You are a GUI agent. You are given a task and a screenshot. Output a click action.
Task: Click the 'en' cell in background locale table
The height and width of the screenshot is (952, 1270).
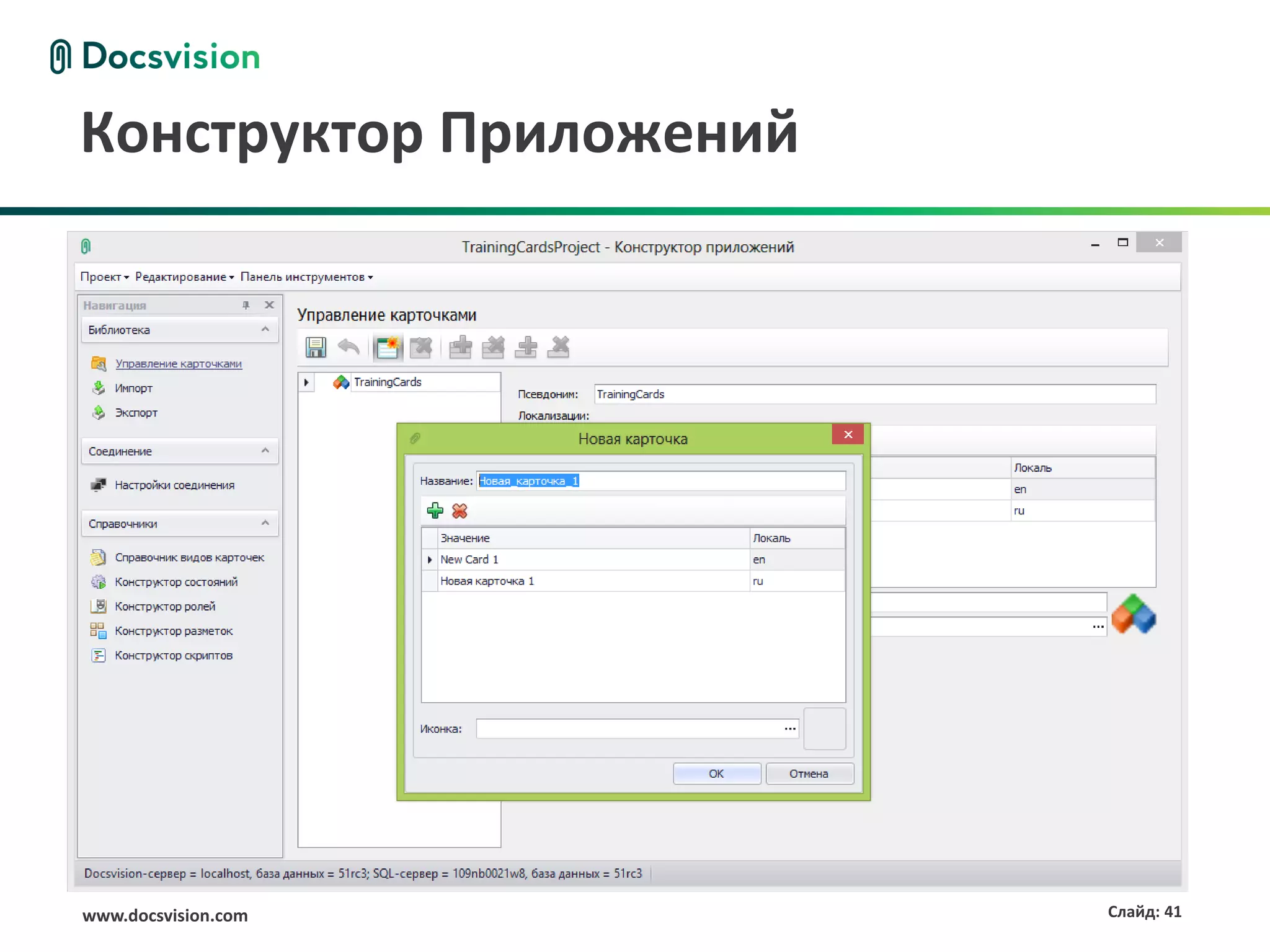1083,490
